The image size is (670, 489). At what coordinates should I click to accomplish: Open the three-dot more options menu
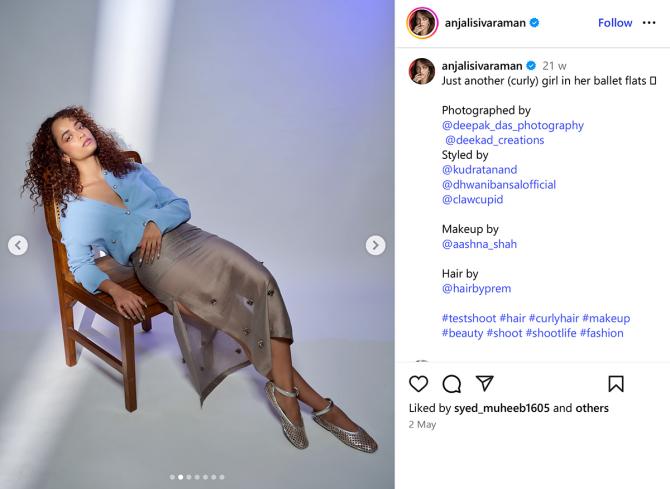(649, 23)
